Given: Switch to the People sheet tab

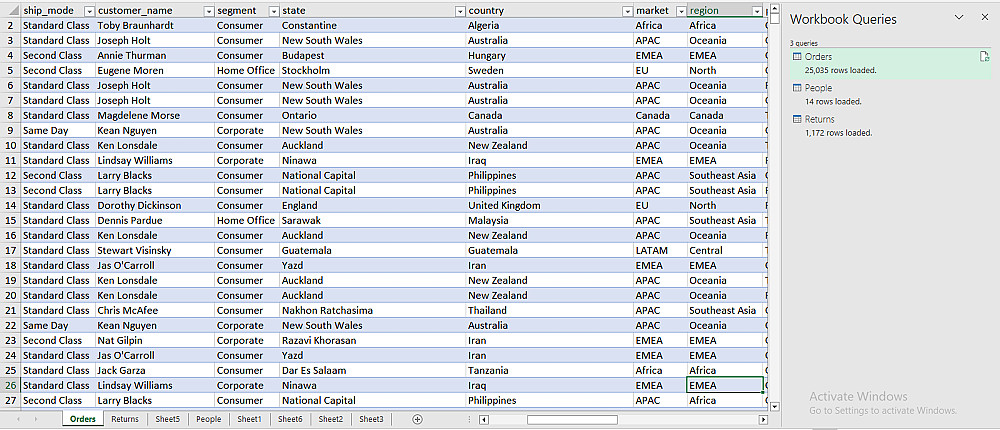Looking at the screenshot, I should click(x=209, y=419).
